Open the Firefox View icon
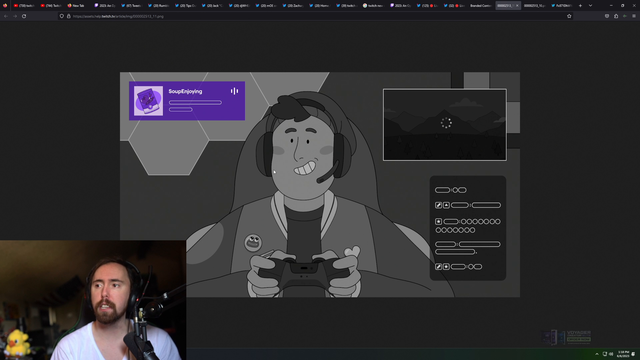Image resolution: width=640 pixels, height=360 pixels. tap(5, 6)
